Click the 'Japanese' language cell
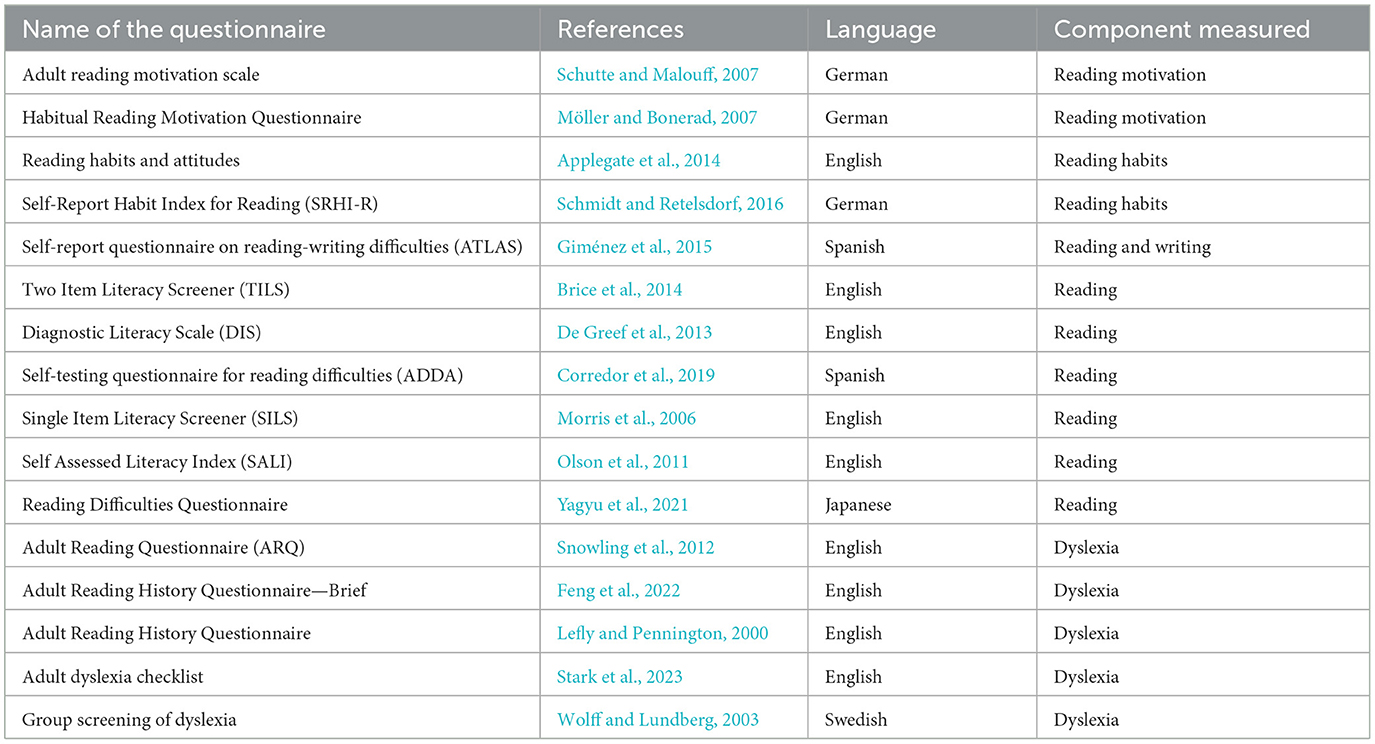This screenshot has height=744, width=1375. (x=922, y=505)
